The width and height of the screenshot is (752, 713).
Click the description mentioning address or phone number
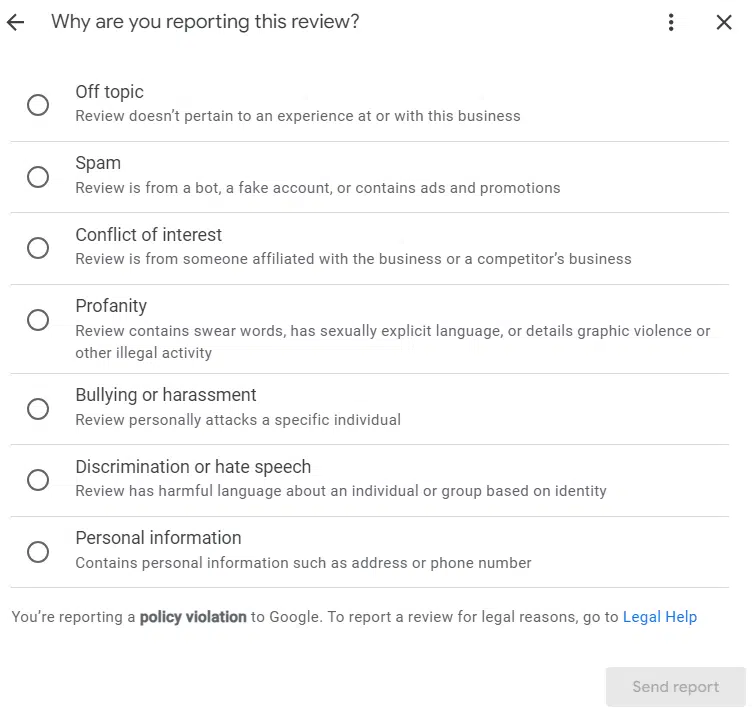tap(303, 563)
